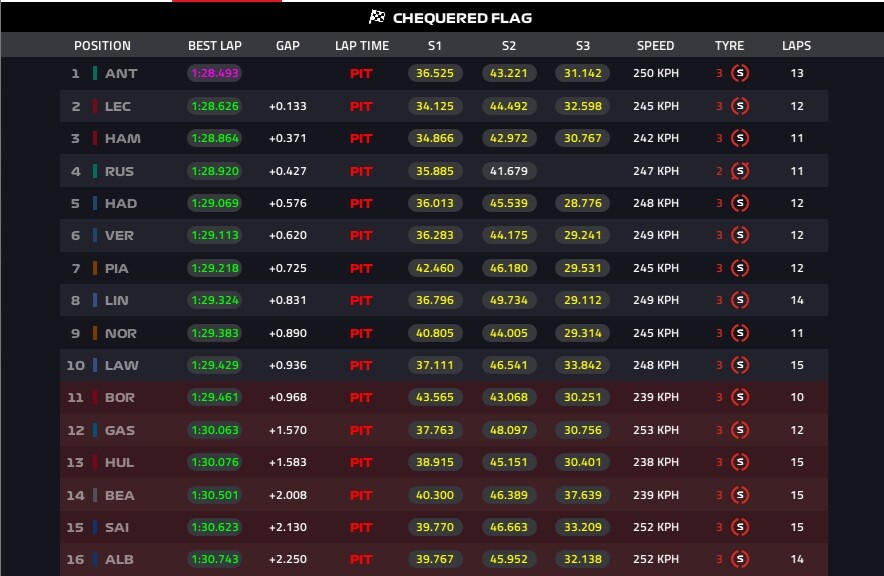Click the BEST LAP column header
Viewport: 884px width, 576px height.
pos(215,46)
